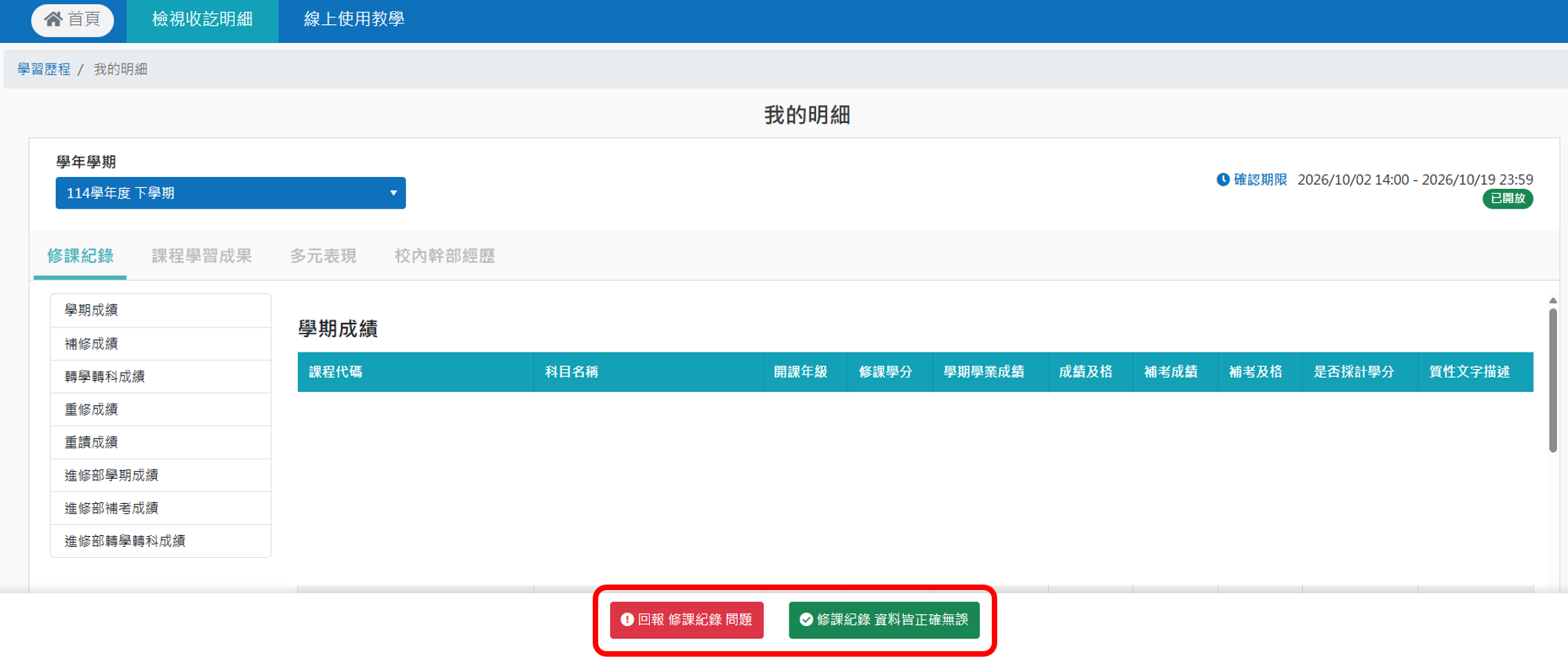The height and width of the screenshot is (659, 1568).
Task: Click the 課程代碼 column header
Action: tap(416, 371)
